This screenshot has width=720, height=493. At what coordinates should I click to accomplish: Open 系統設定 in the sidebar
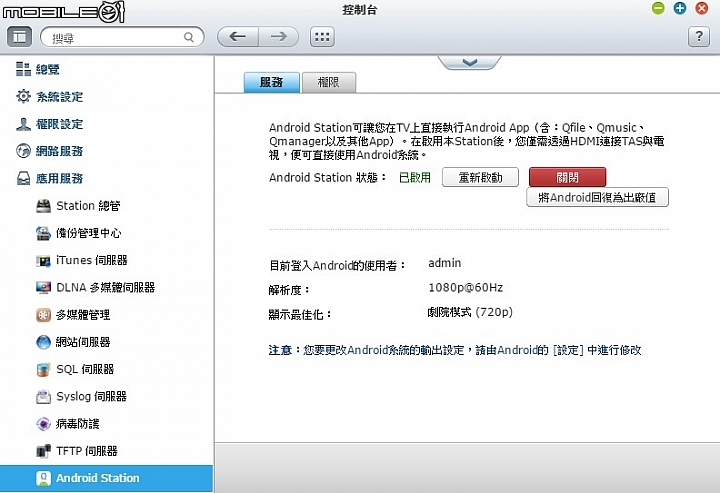tap(59, 97)
